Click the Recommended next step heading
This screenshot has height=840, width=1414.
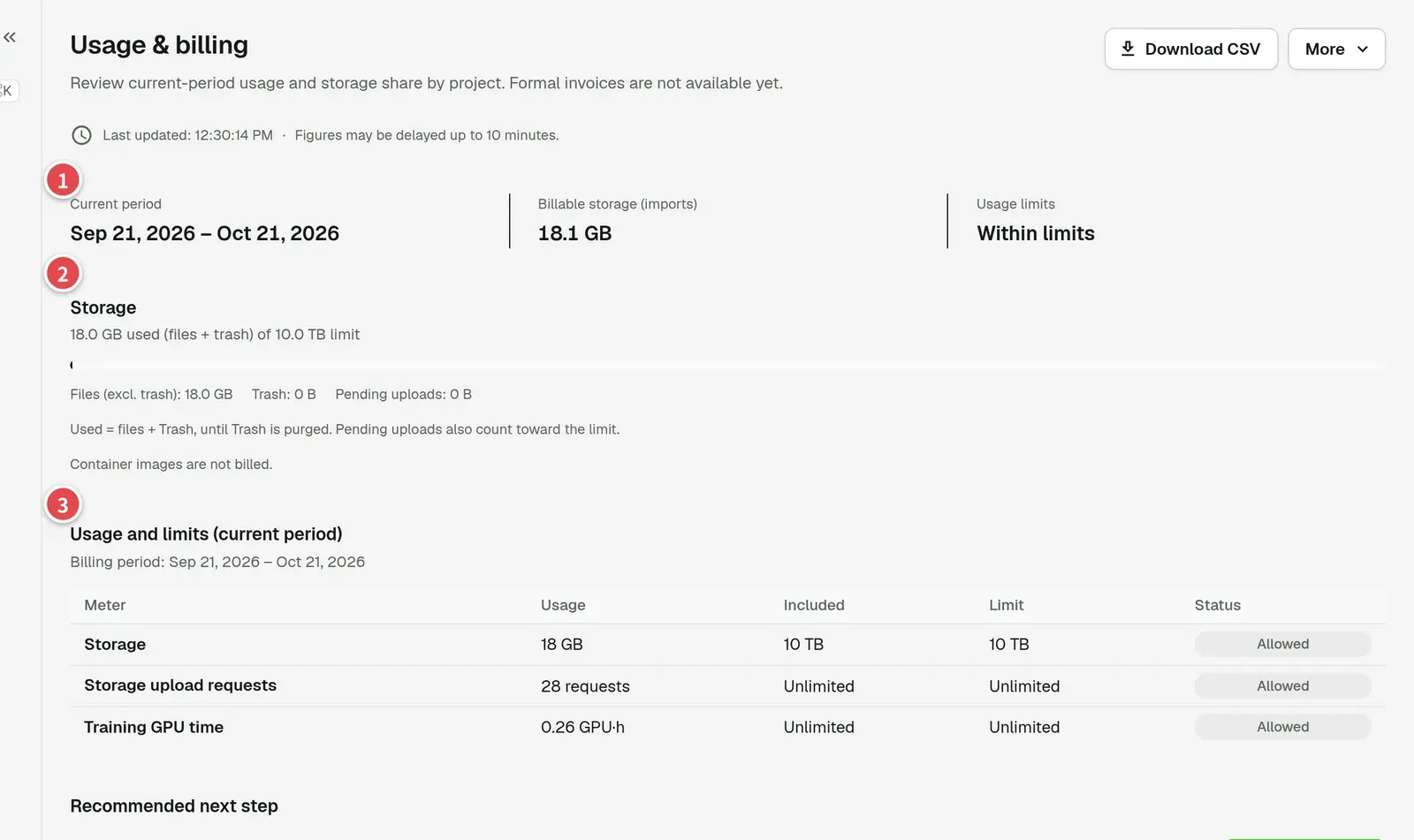point(174,806)
